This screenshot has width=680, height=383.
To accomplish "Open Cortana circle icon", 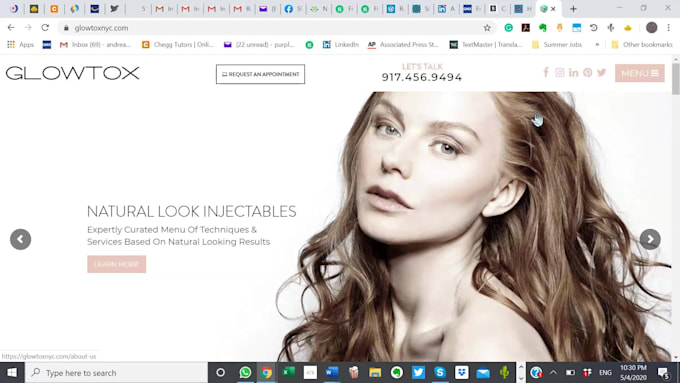I will point(220,373).
